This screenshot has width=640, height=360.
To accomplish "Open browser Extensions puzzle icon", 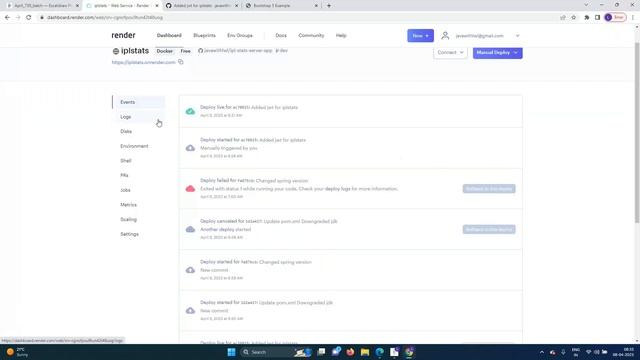I will click(x=587, y=18).
